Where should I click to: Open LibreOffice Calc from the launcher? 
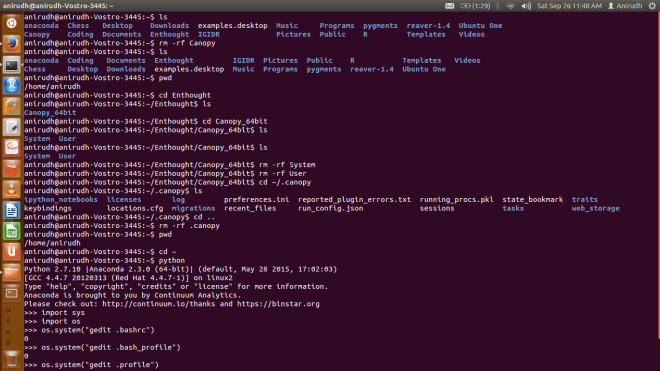point(11,231)
